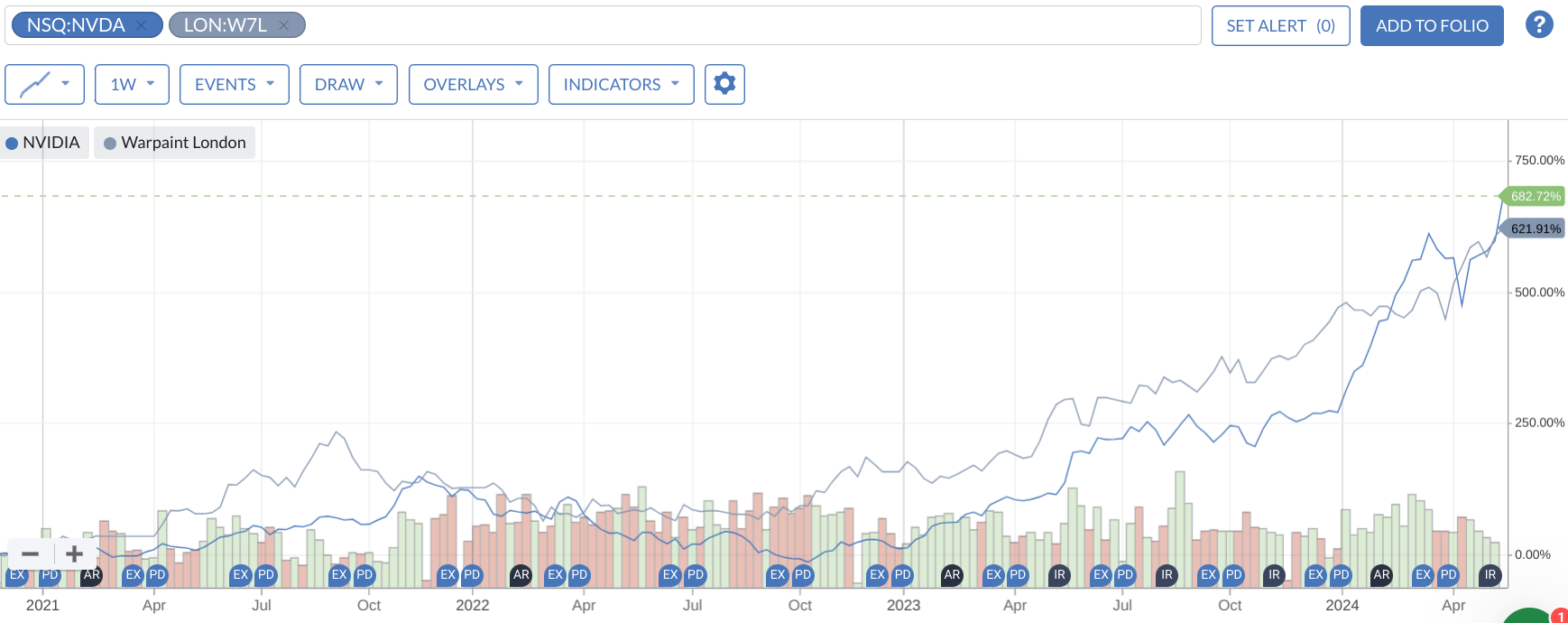Open EX marker just before Jul 2021
1568x623 pixels.
(240, 574)
